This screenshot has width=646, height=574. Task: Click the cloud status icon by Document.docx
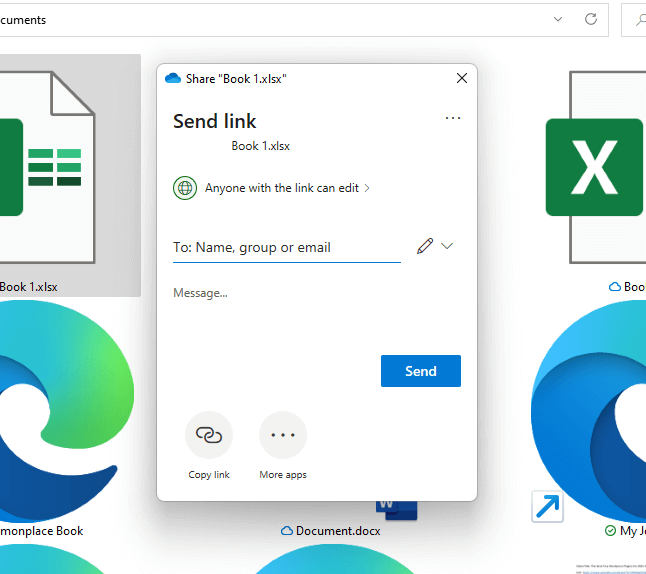pos(287,531)
